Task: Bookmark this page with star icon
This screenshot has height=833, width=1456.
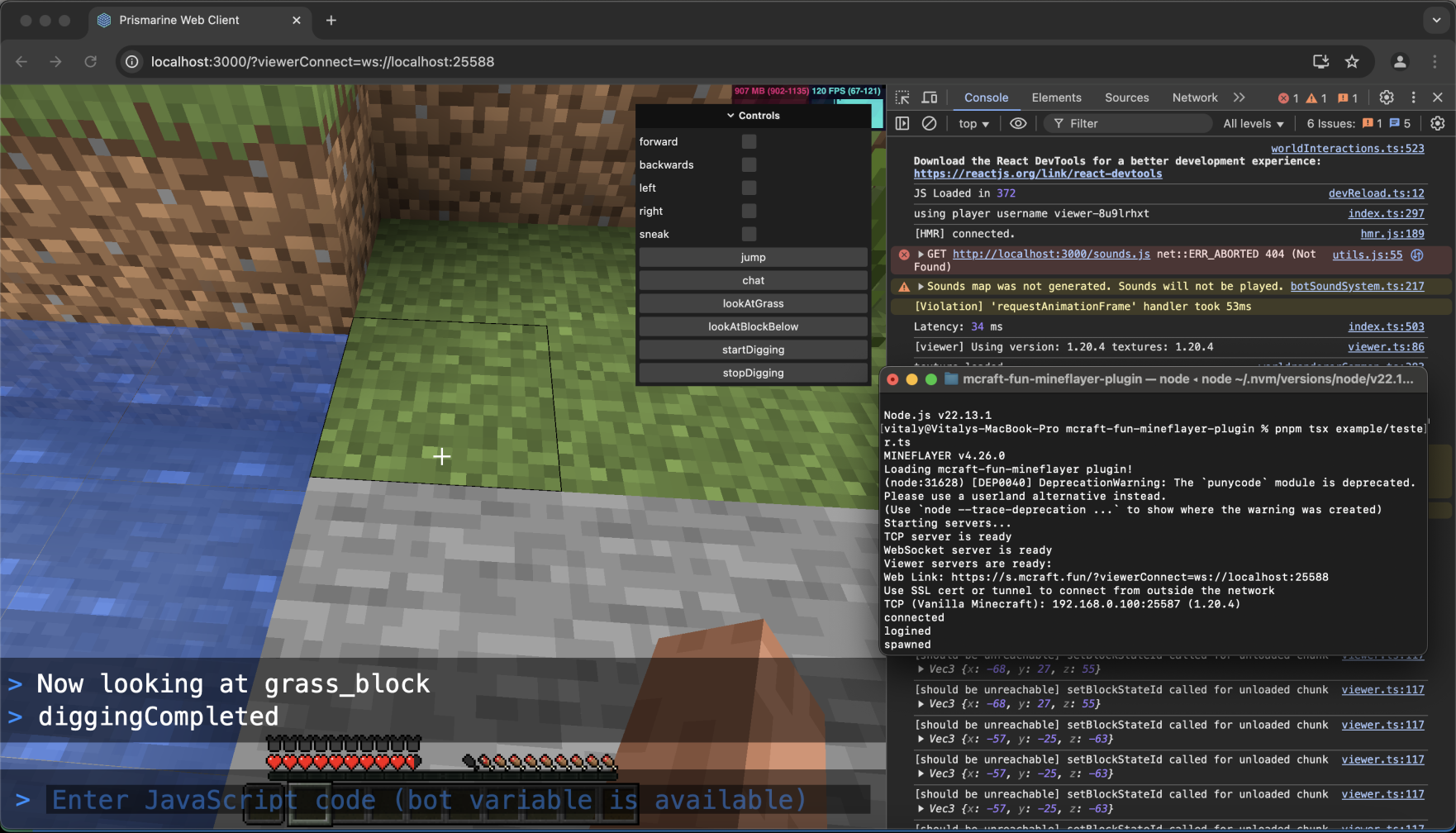Action: click(1352, 62)
